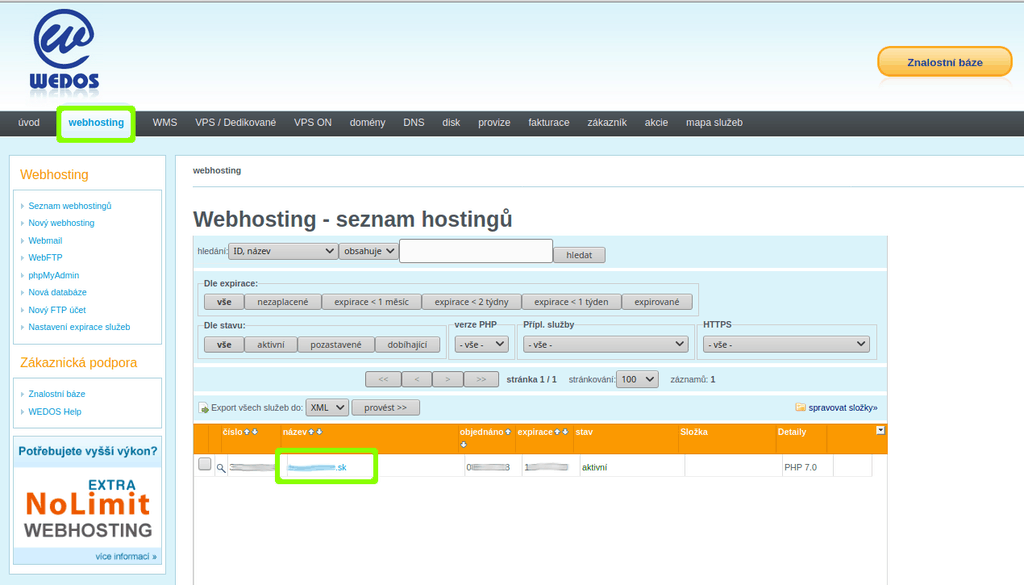This screenshot has height=585, width=1024.
Task: Filter hostings by dobíhající state
Action: point(408,345)
